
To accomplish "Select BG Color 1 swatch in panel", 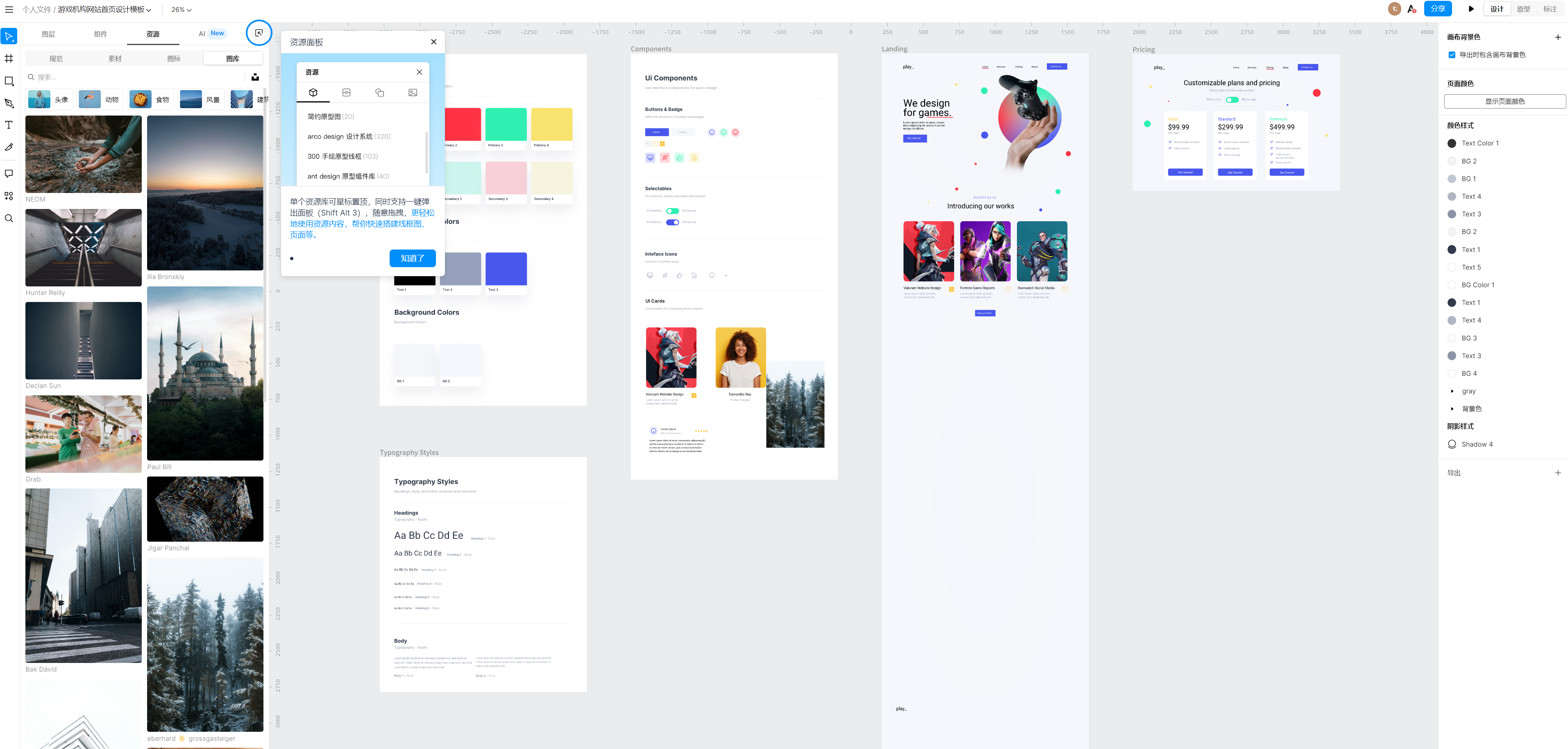I will pyautogui.click(x=1452, y=285).
